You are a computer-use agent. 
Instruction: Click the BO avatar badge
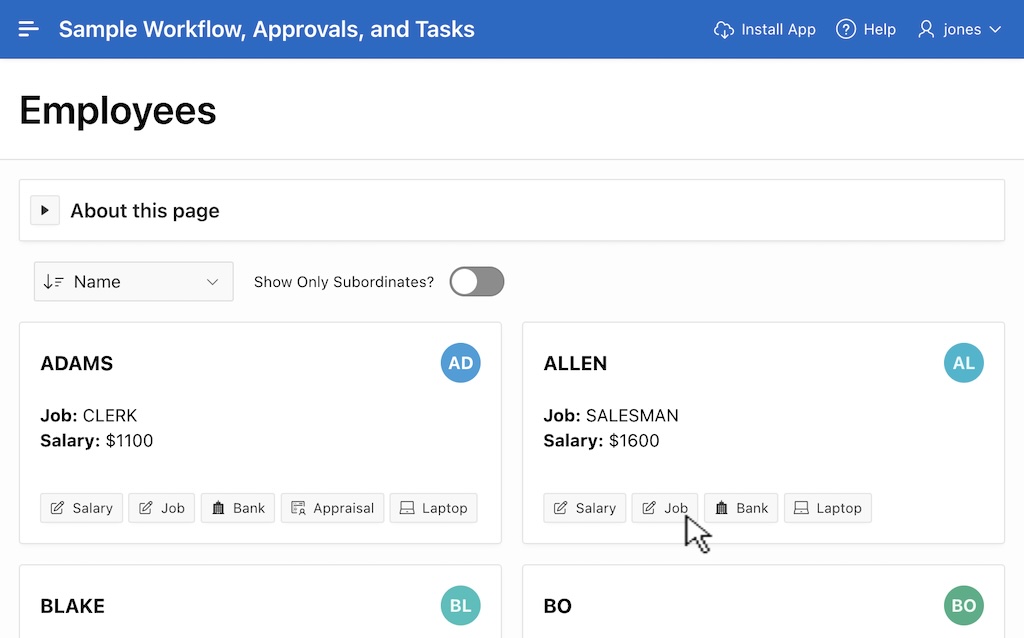pos(963,606)
